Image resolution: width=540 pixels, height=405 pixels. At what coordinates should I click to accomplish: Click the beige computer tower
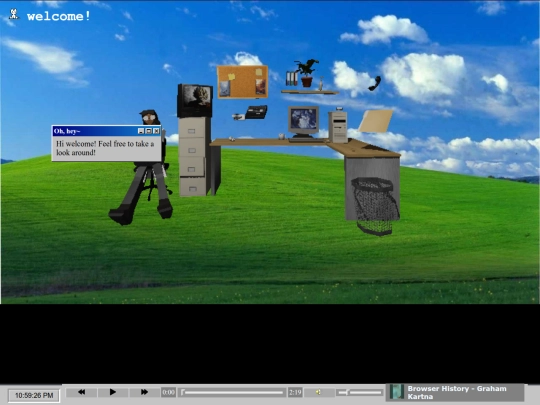pos(338,126)
